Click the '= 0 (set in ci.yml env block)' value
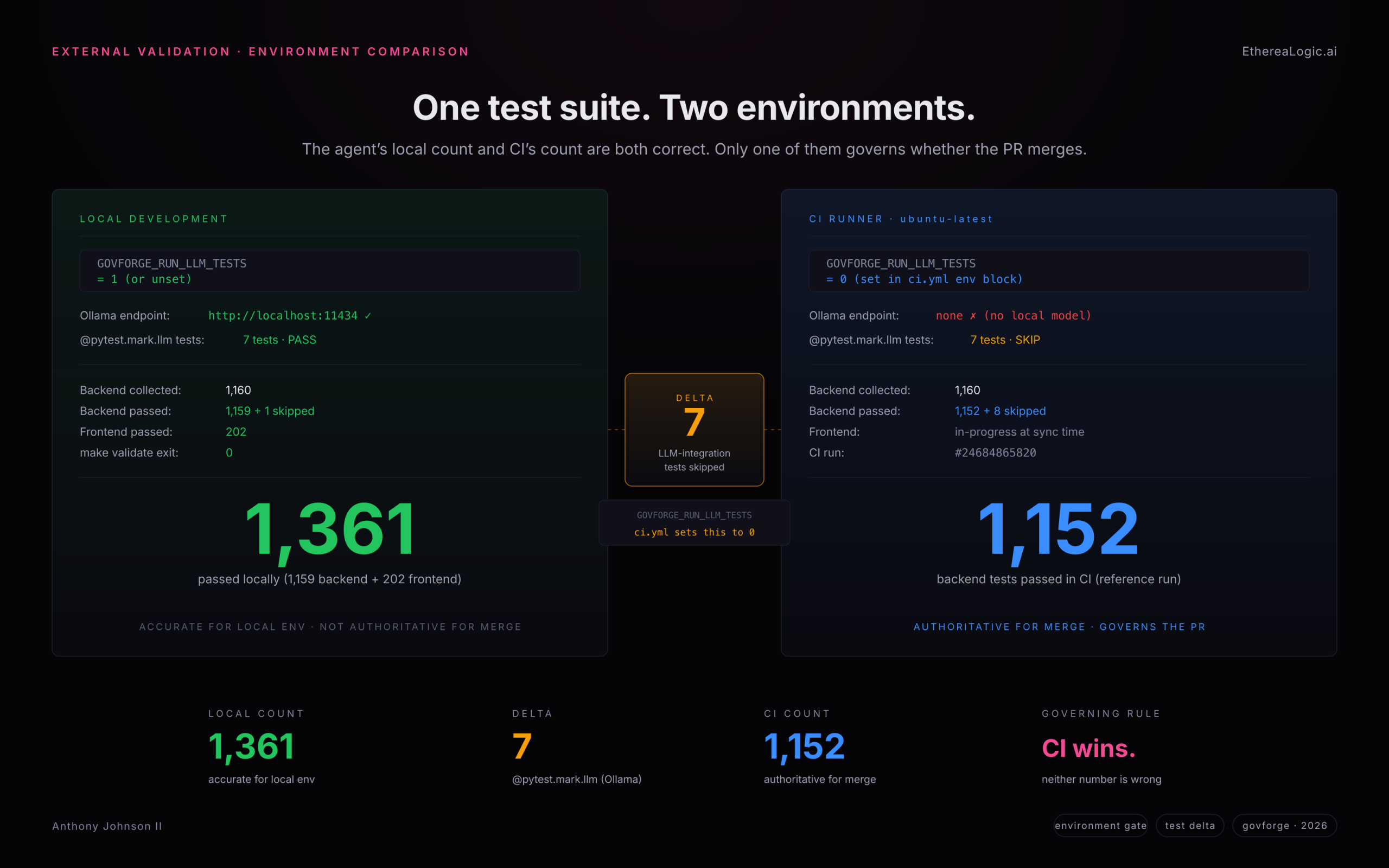This screenshot has width=1389, height=868. [924, 279]
